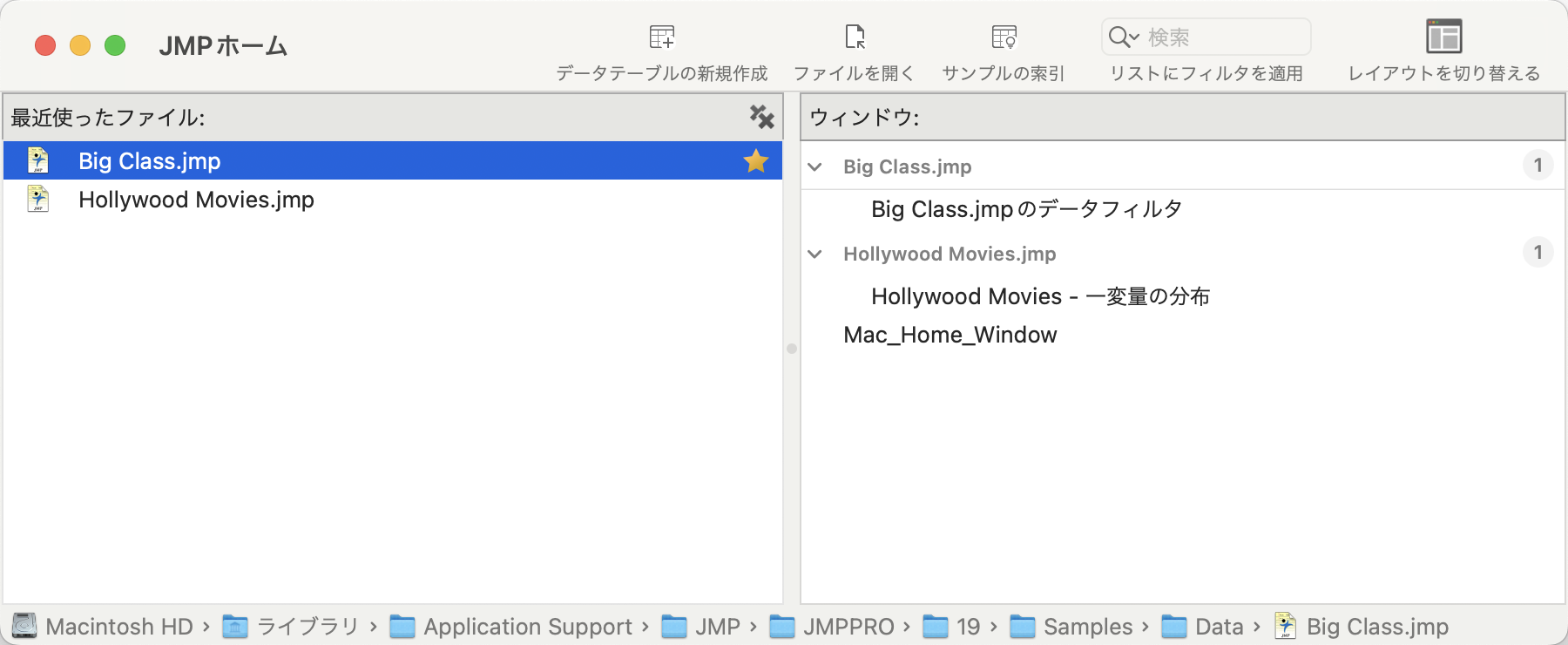This screenshot has width=1568, height=645.
Task: Click the Application Support folder icon
Action: [402, 627]
